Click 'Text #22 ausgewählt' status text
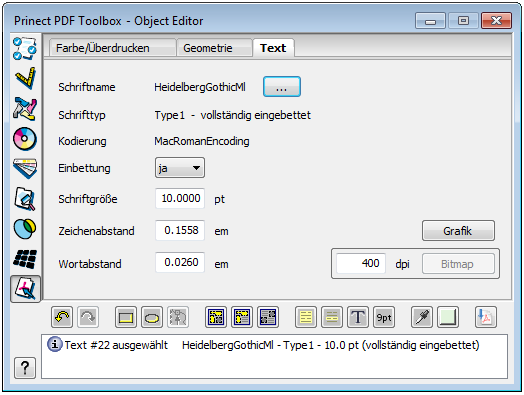The image size is (524, 395). (x=116, y=345)
